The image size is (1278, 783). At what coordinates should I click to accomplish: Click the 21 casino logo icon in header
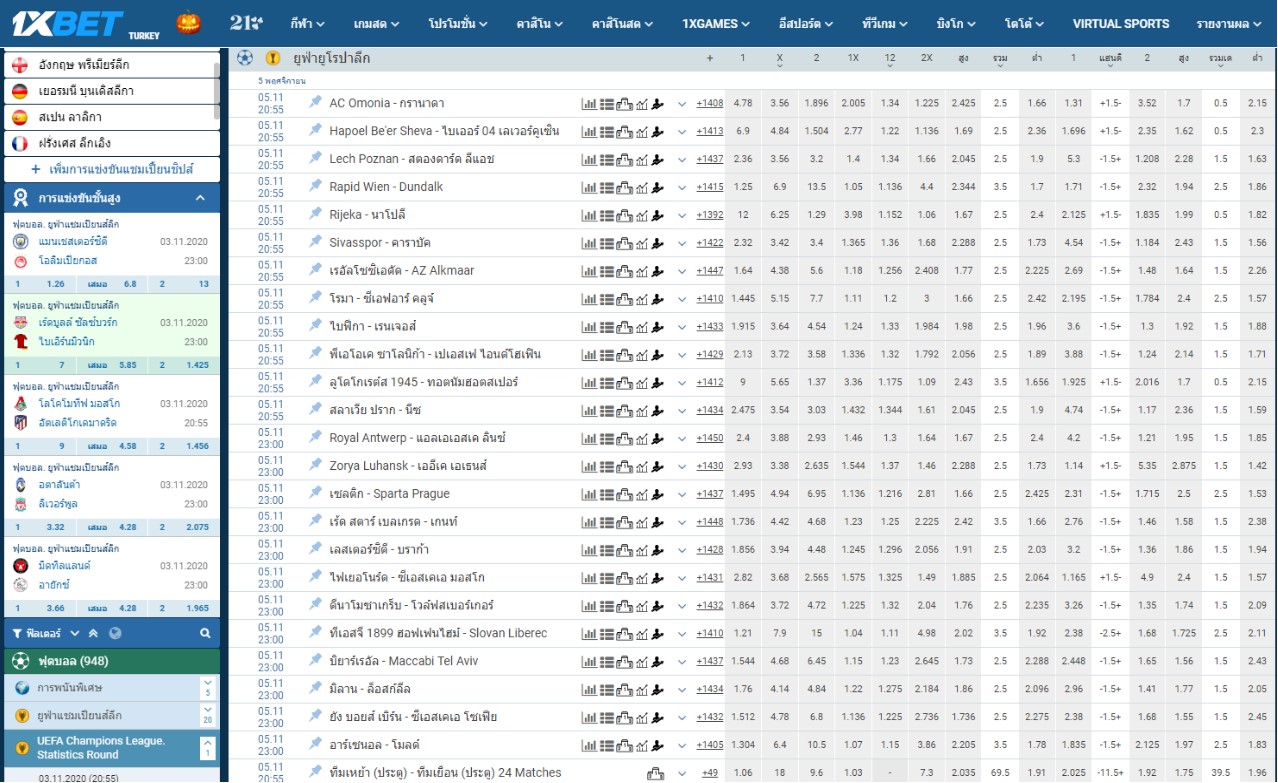[246, 22]
